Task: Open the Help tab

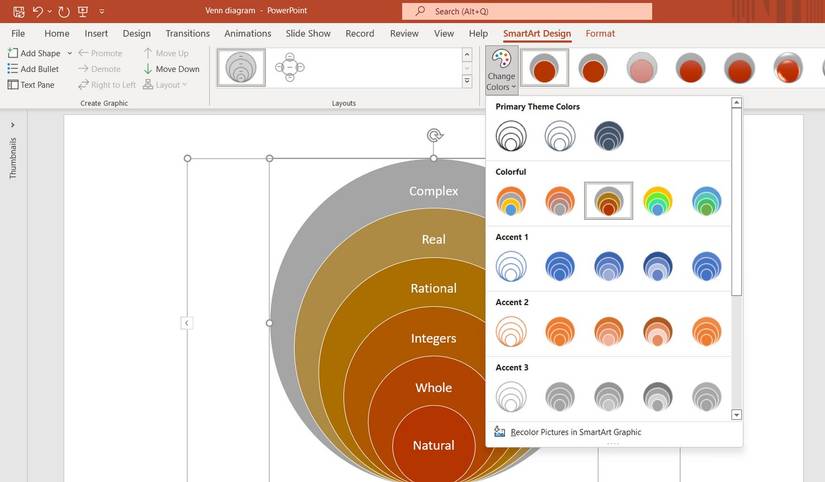Action: pyautogui.click(x=478, y=33)
